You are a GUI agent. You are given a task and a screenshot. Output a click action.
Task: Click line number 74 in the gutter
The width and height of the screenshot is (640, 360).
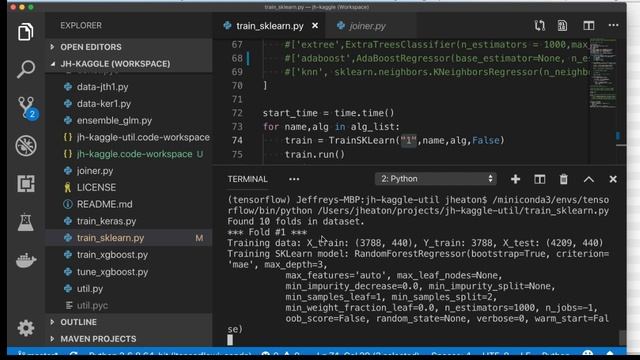coord(237,140)
